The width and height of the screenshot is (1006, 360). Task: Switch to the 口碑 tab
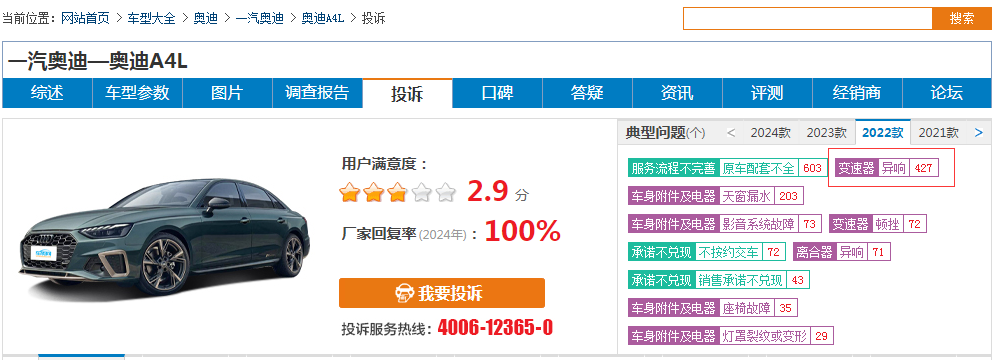point(497,93)
